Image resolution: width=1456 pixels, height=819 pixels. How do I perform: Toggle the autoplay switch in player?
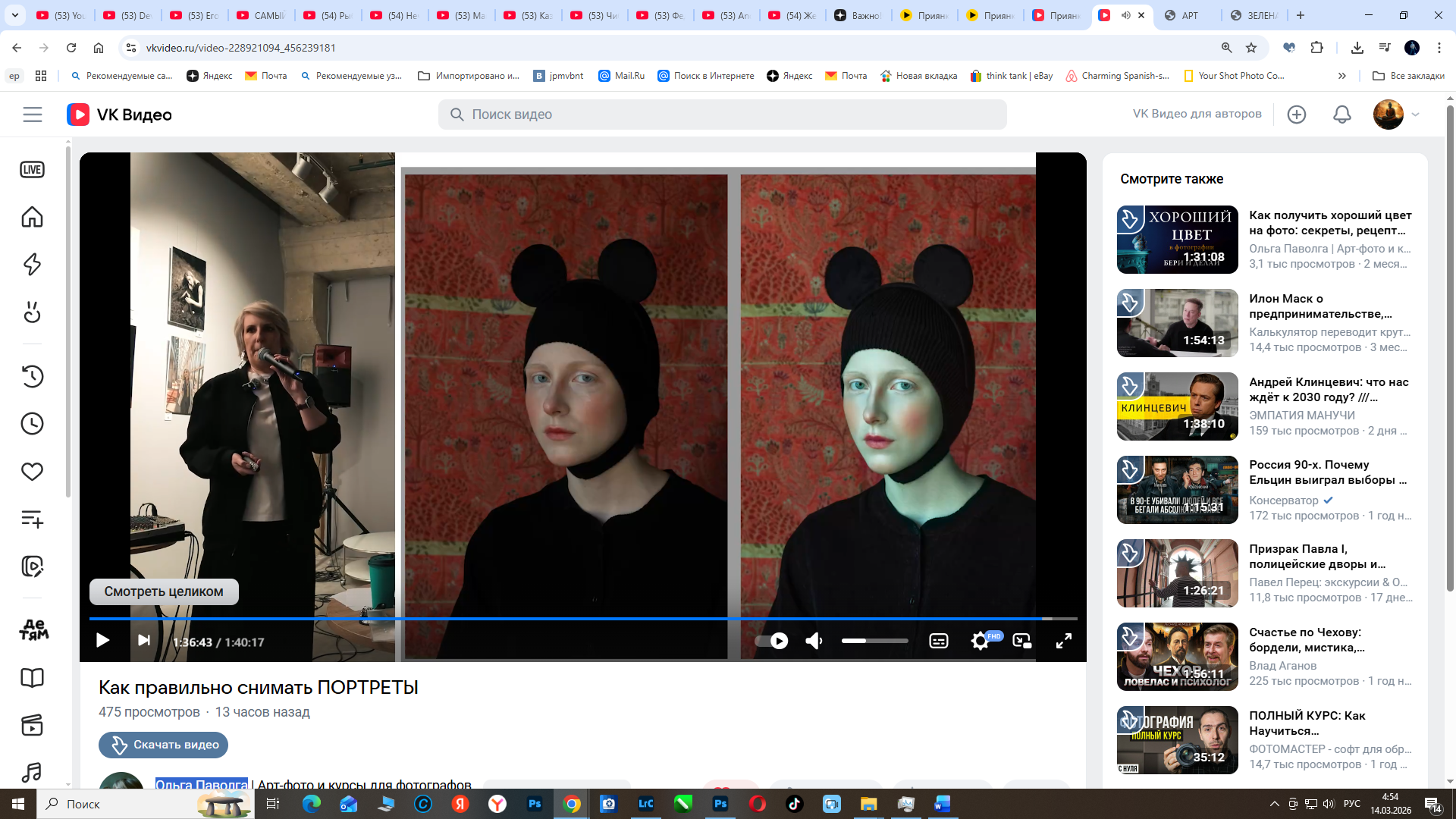click(x=772, y=642)
